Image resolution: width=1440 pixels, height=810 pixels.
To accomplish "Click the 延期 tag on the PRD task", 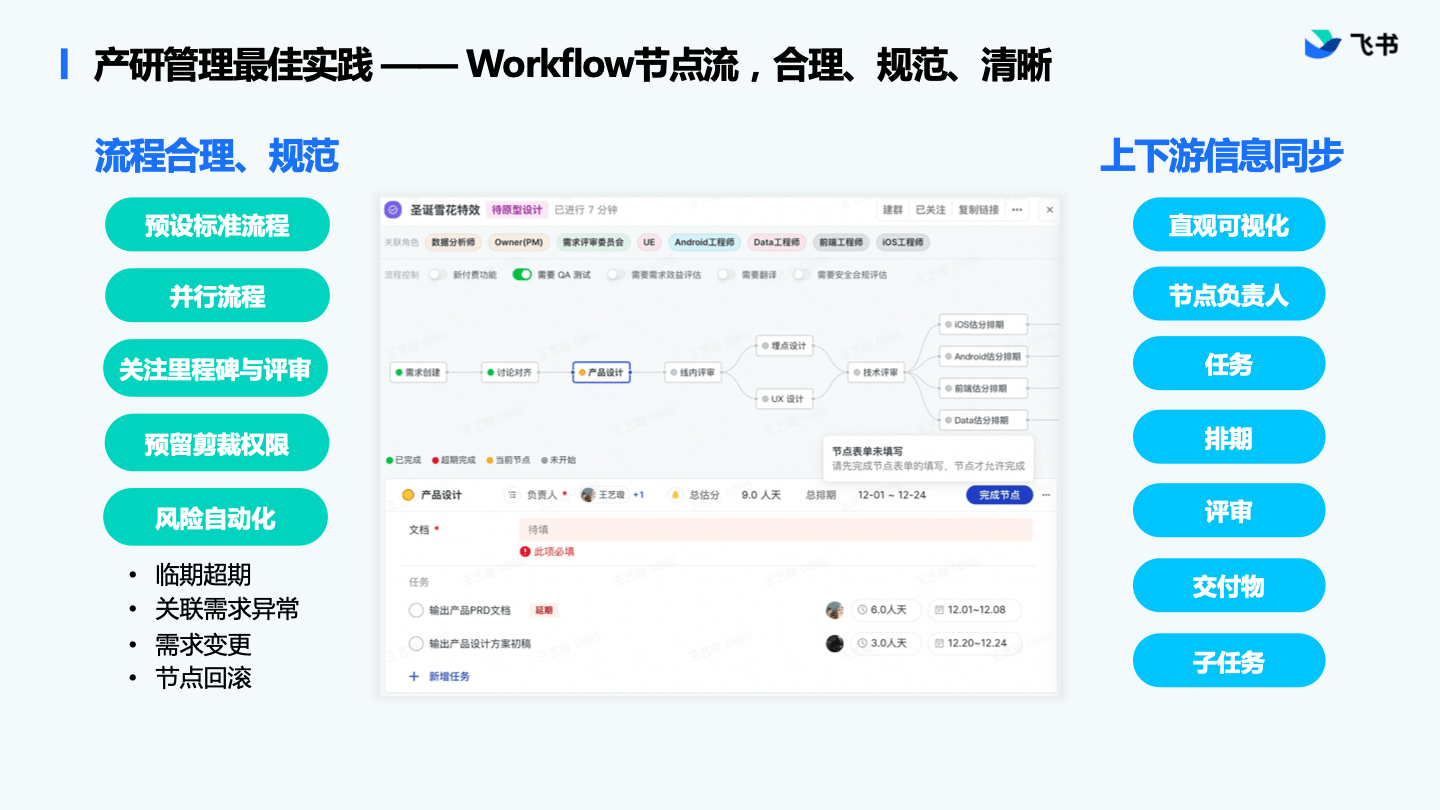I will point(544,610).
